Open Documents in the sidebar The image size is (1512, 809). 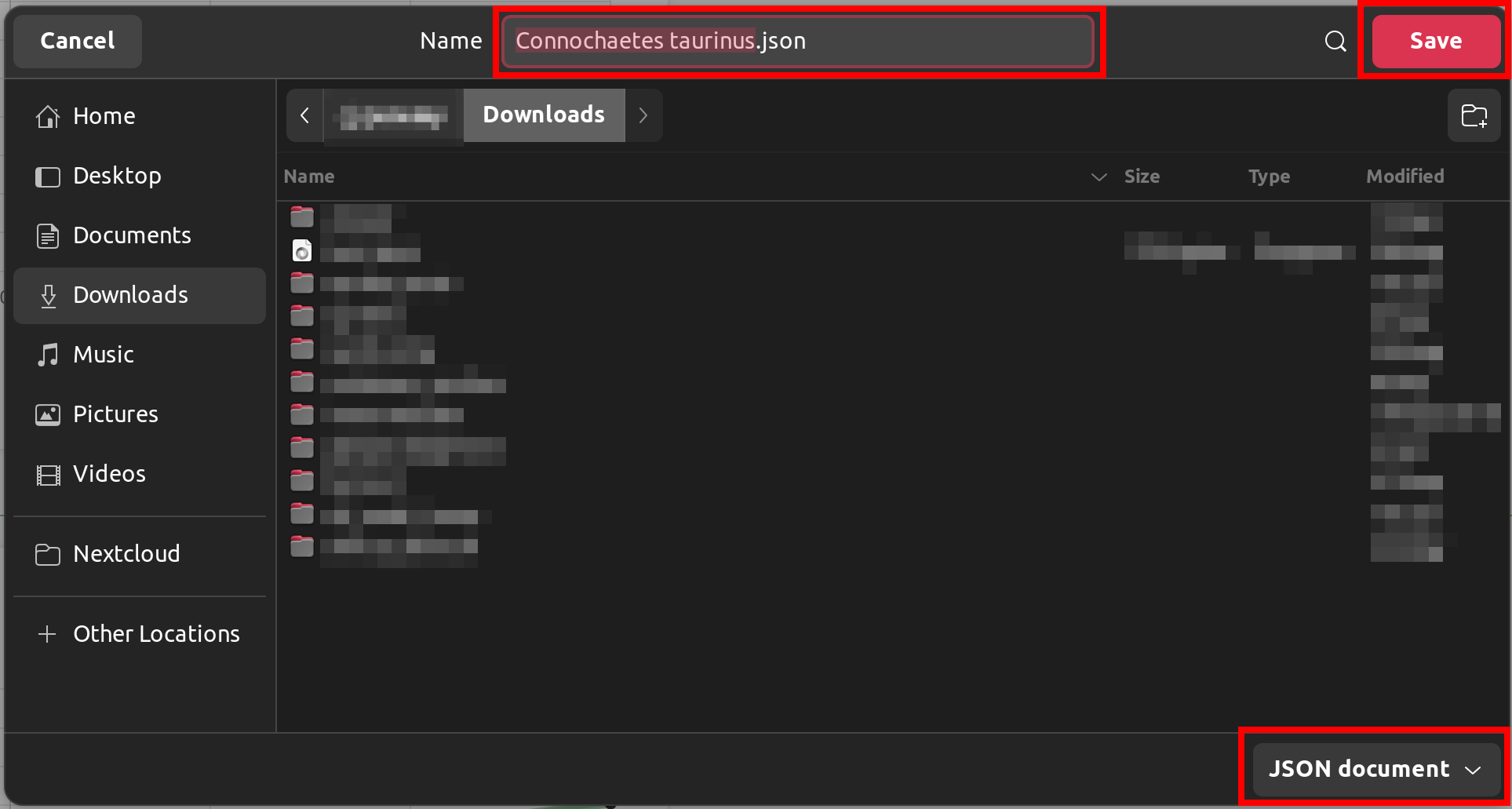(140, 235)
